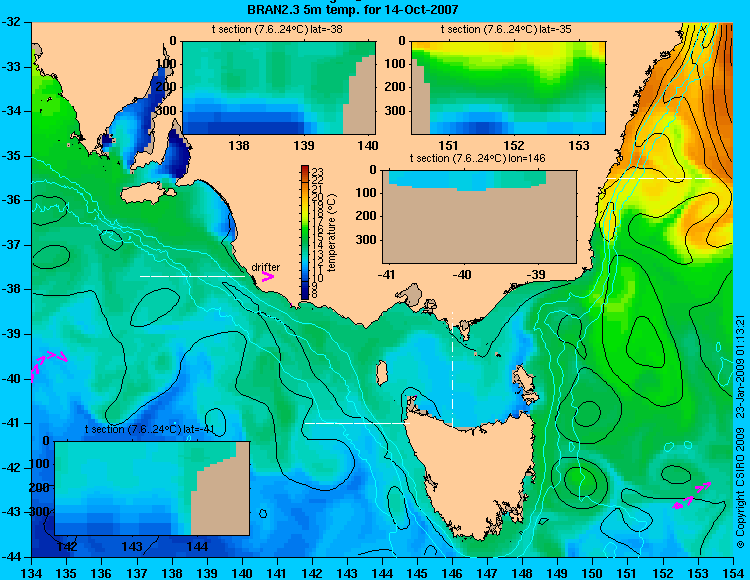Click the white dashed section line at latitude -35
This screenshot has width=750, height=580.
pos(659,178)
